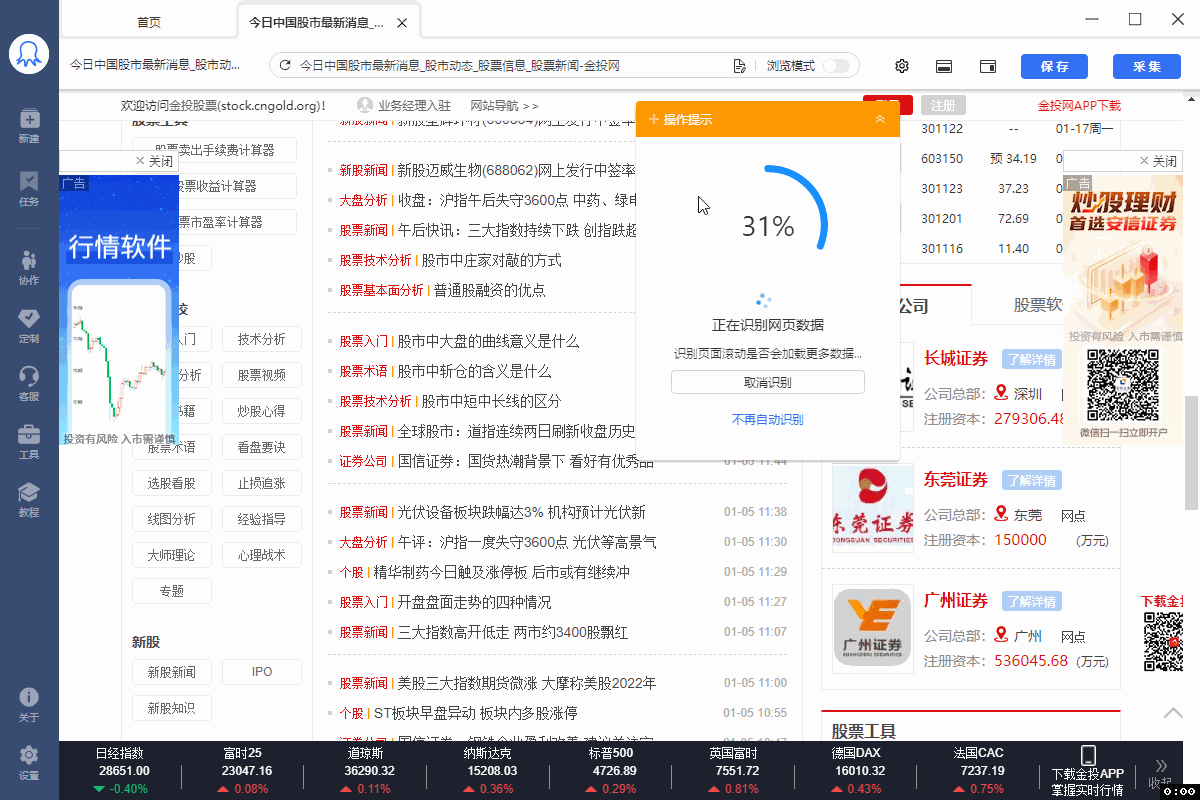Open the 教程 tutorial sidebar item
Viewport: 1200px width, 800px height.
(x=29, y=500)
